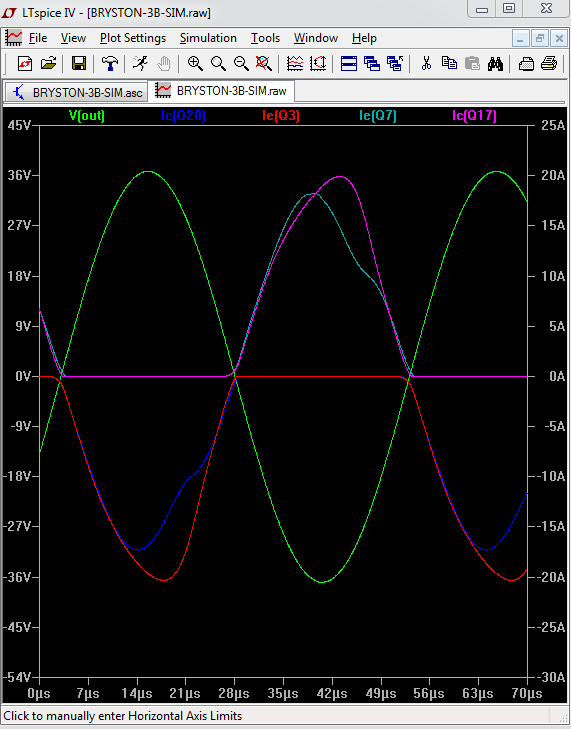Select the Ic(Q17) trace label
Viewport: 571px width, 729px height.
474,115
